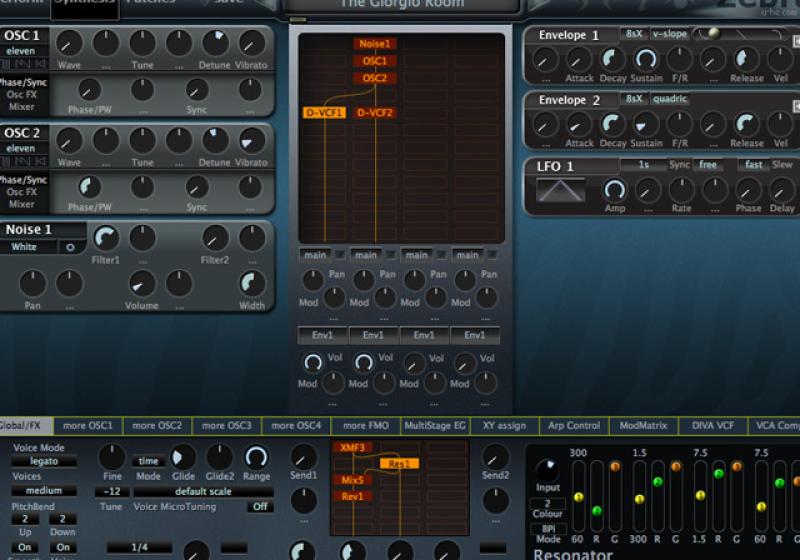Screen dimensions: 800x560
Task: Click the Mix5 module in FX grid
Action: [351, 480]
